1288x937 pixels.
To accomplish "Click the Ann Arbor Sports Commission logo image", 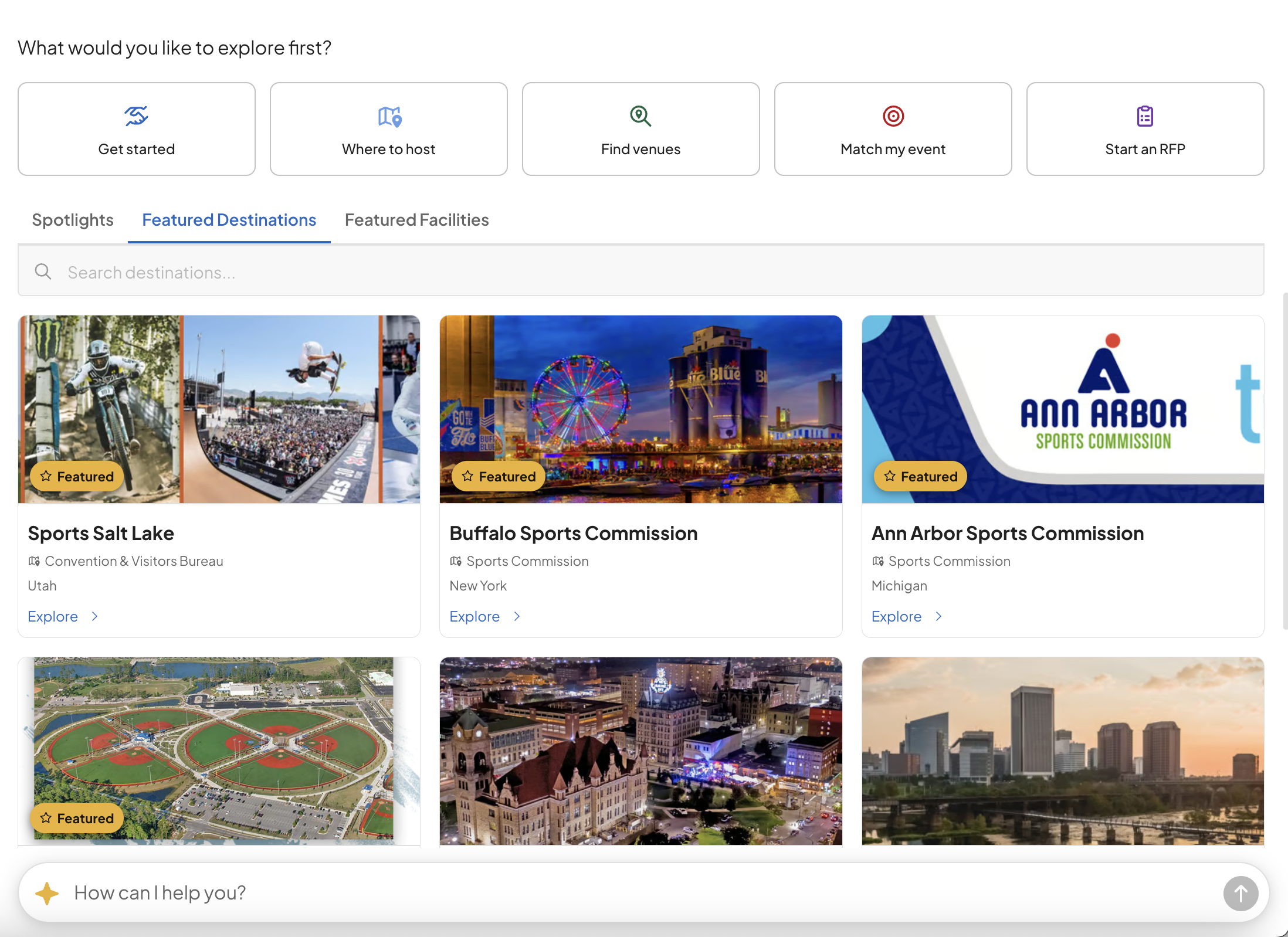I will [1063, 409].
